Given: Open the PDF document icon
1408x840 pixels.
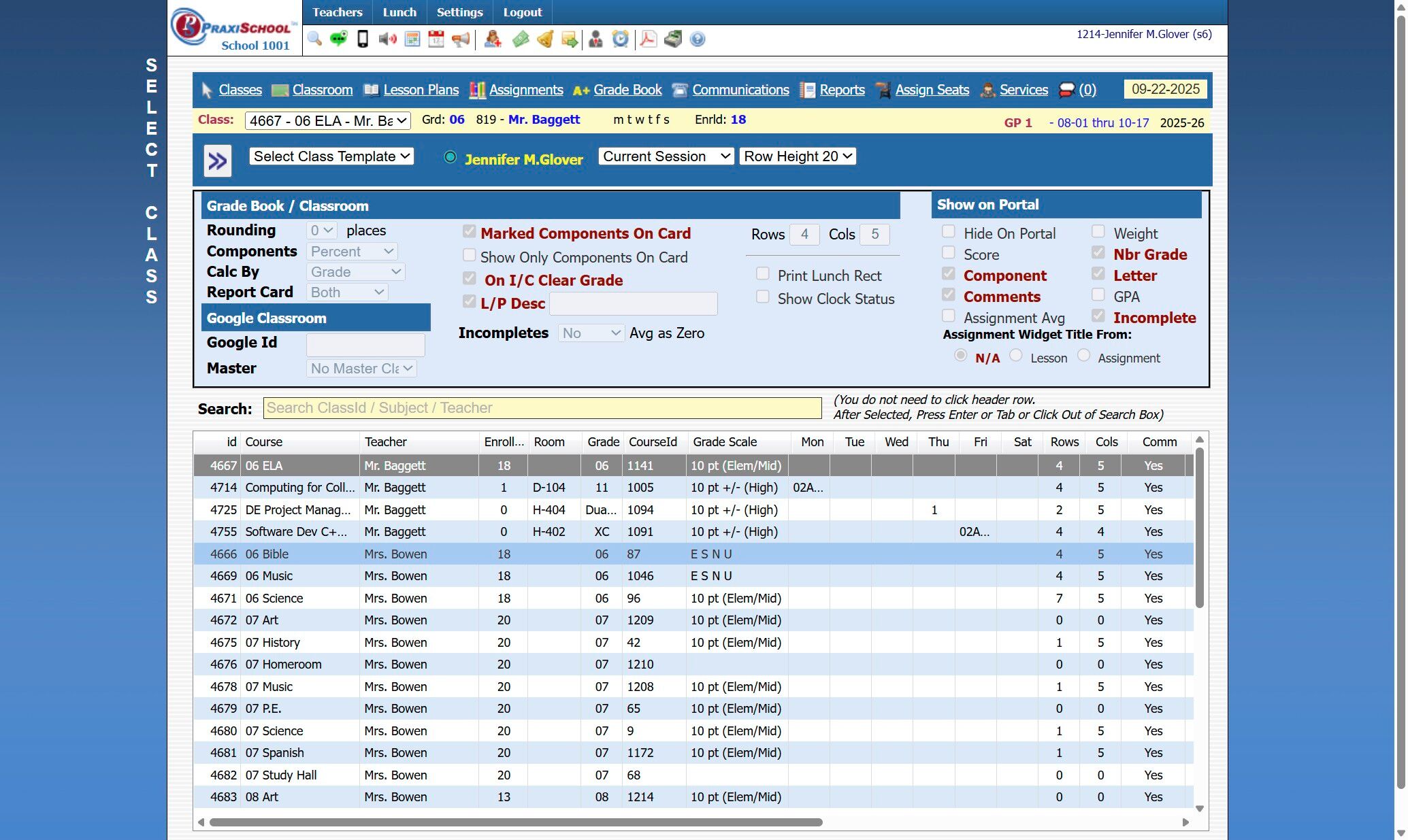Looking at the screenshot, I should click(x=648, y=39).
